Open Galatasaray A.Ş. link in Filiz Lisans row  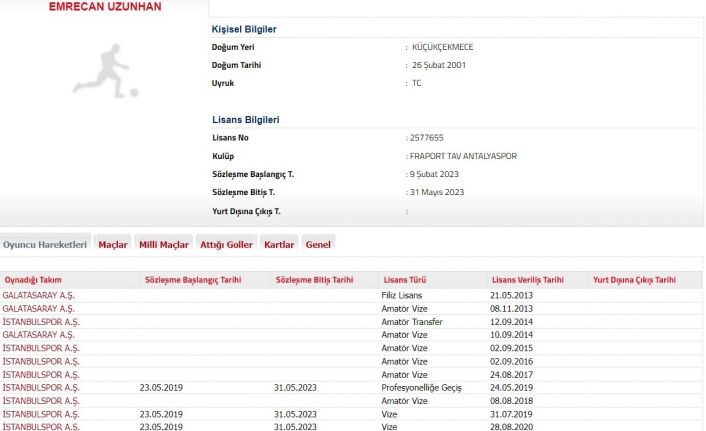38,296
